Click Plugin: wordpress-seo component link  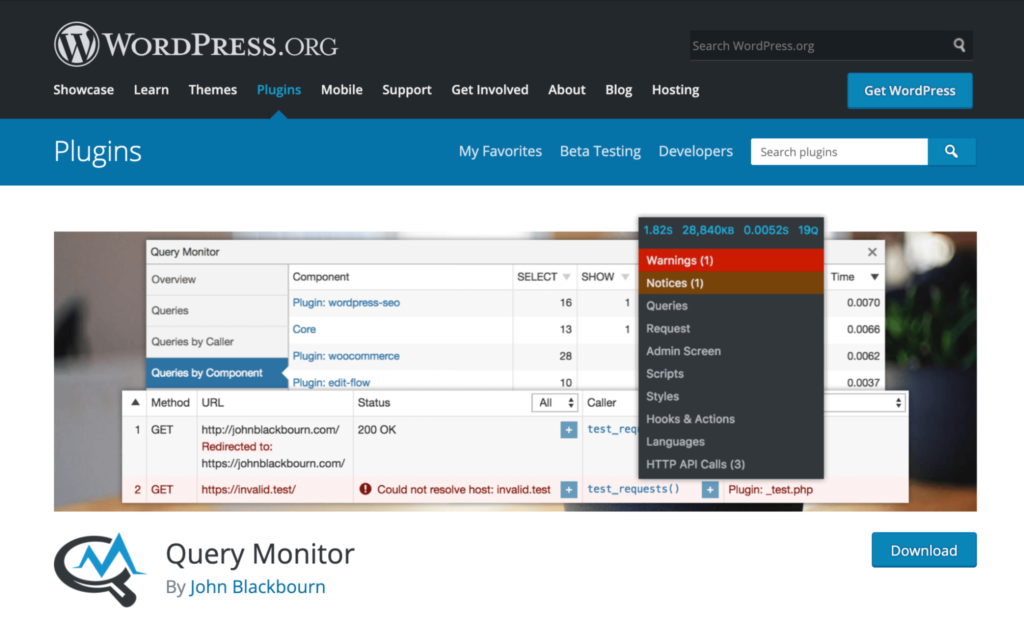tap(346, 303)
